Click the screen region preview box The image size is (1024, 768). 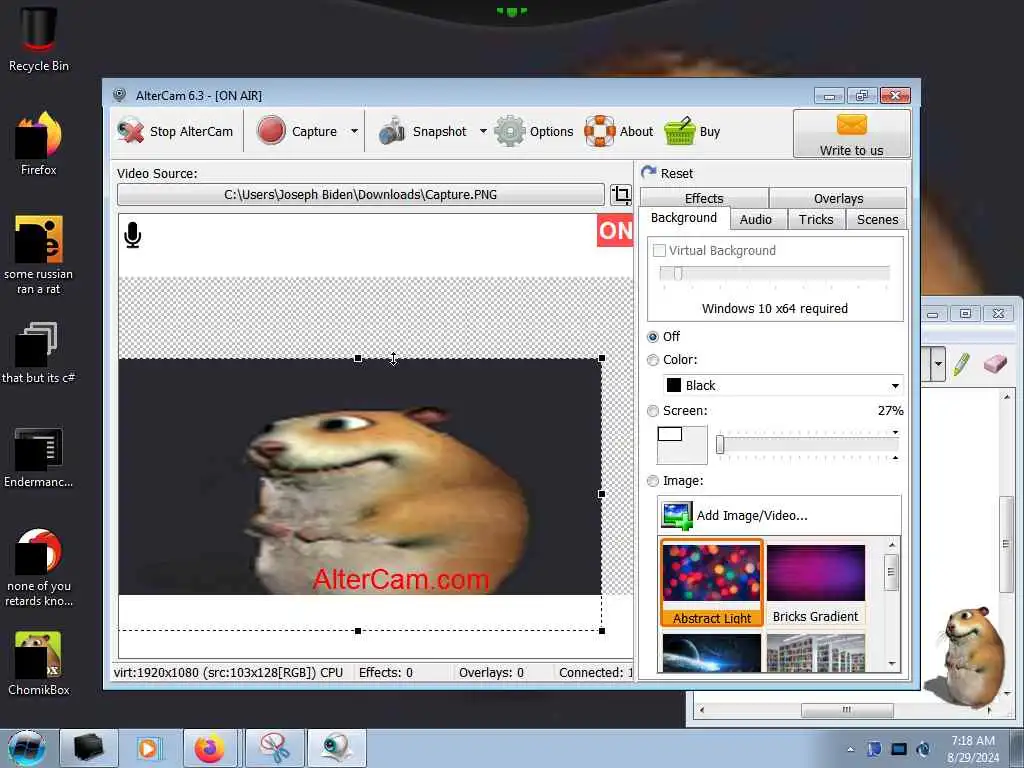(682, 445)
